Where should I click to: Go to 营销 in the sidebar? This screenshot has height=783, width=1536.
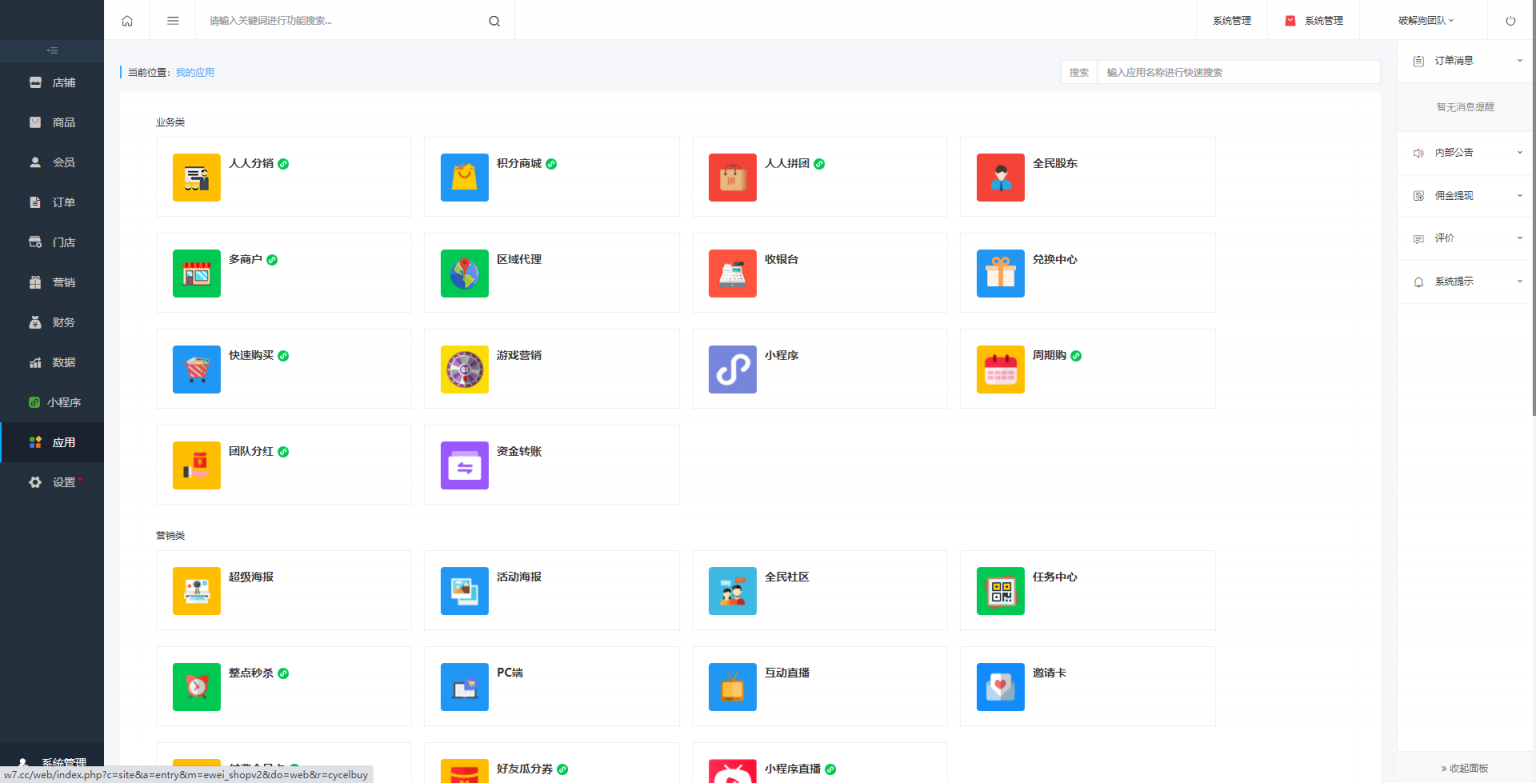[52, 282]
